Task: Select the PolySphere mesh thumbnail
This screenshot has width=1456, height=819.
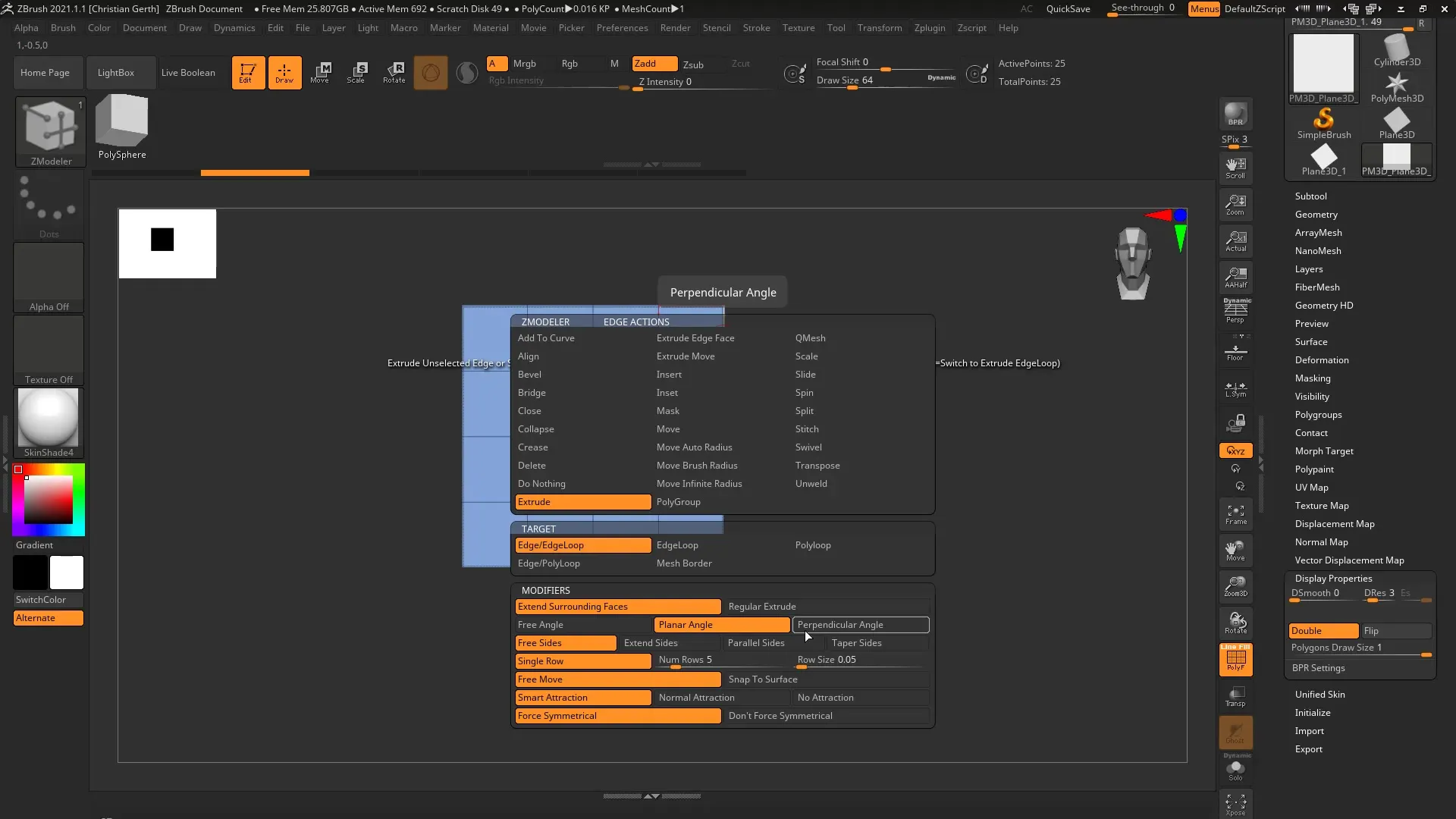Action: [122, 127]
